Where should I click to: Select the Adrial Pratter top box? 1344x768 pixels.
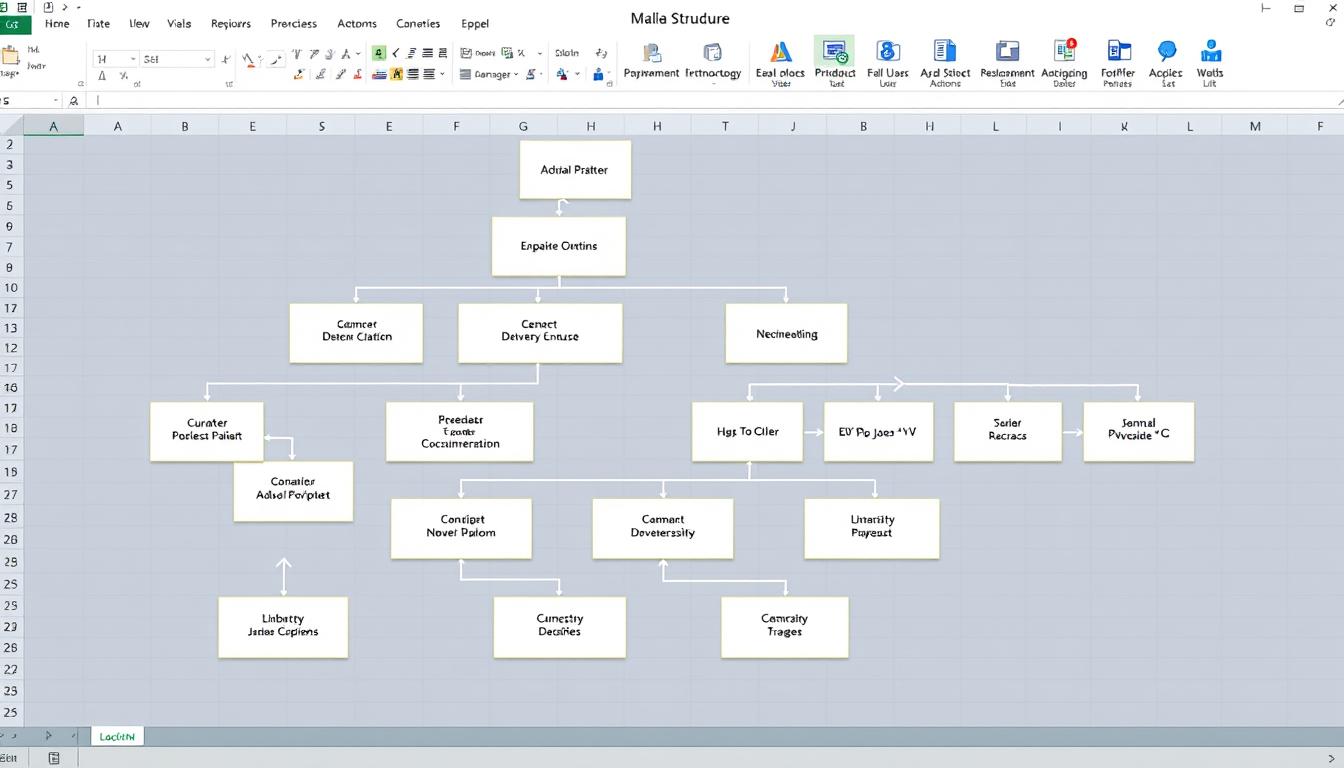(x=575, y=169)
